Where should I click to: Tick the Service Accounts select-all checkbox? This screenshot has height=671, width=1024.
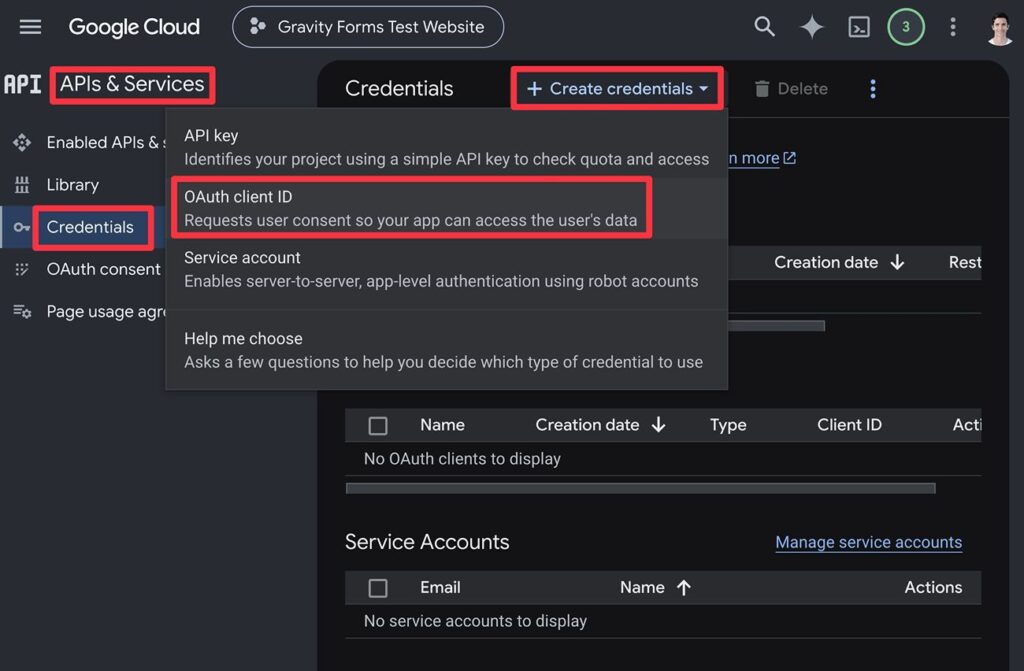pos(377,588)
